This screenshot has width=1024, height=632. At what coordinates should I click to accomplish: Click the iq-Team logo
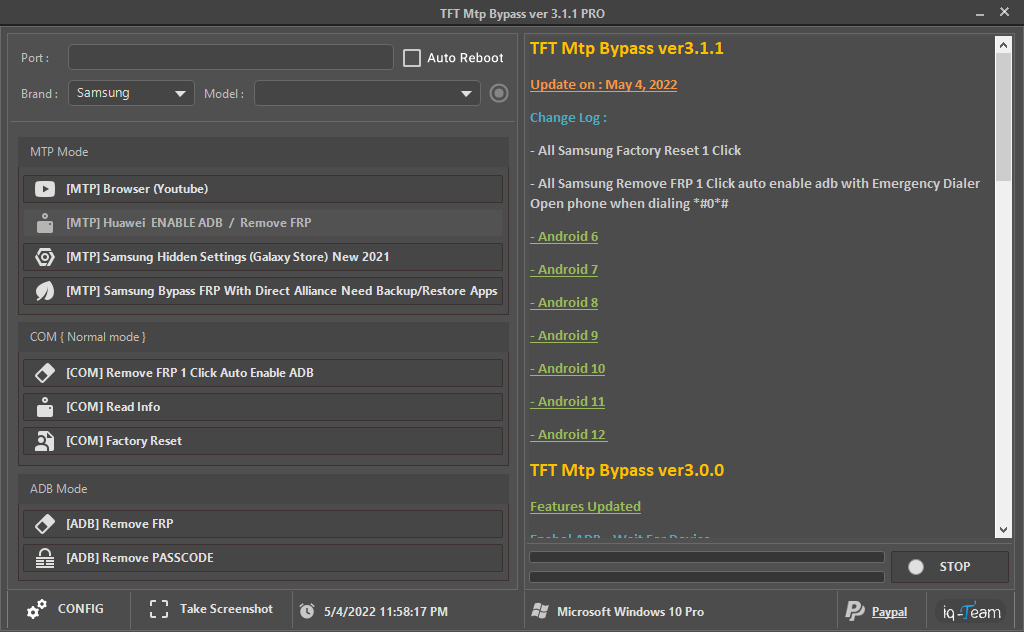(972, 612)
